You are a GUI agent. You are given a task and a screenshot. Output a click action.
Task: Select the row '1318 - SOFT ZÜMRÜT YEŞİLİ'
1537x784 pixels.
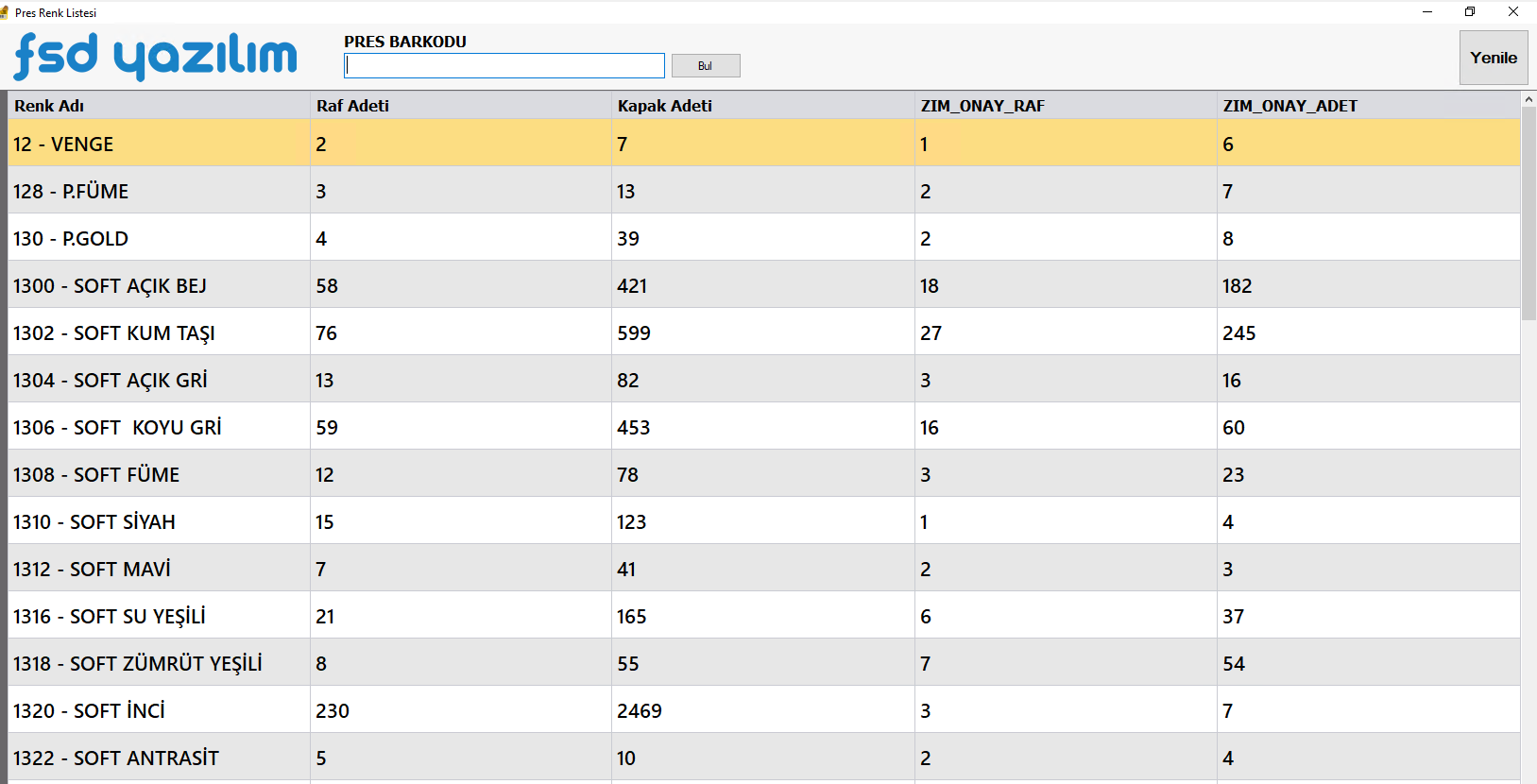(x=764, y=662)
